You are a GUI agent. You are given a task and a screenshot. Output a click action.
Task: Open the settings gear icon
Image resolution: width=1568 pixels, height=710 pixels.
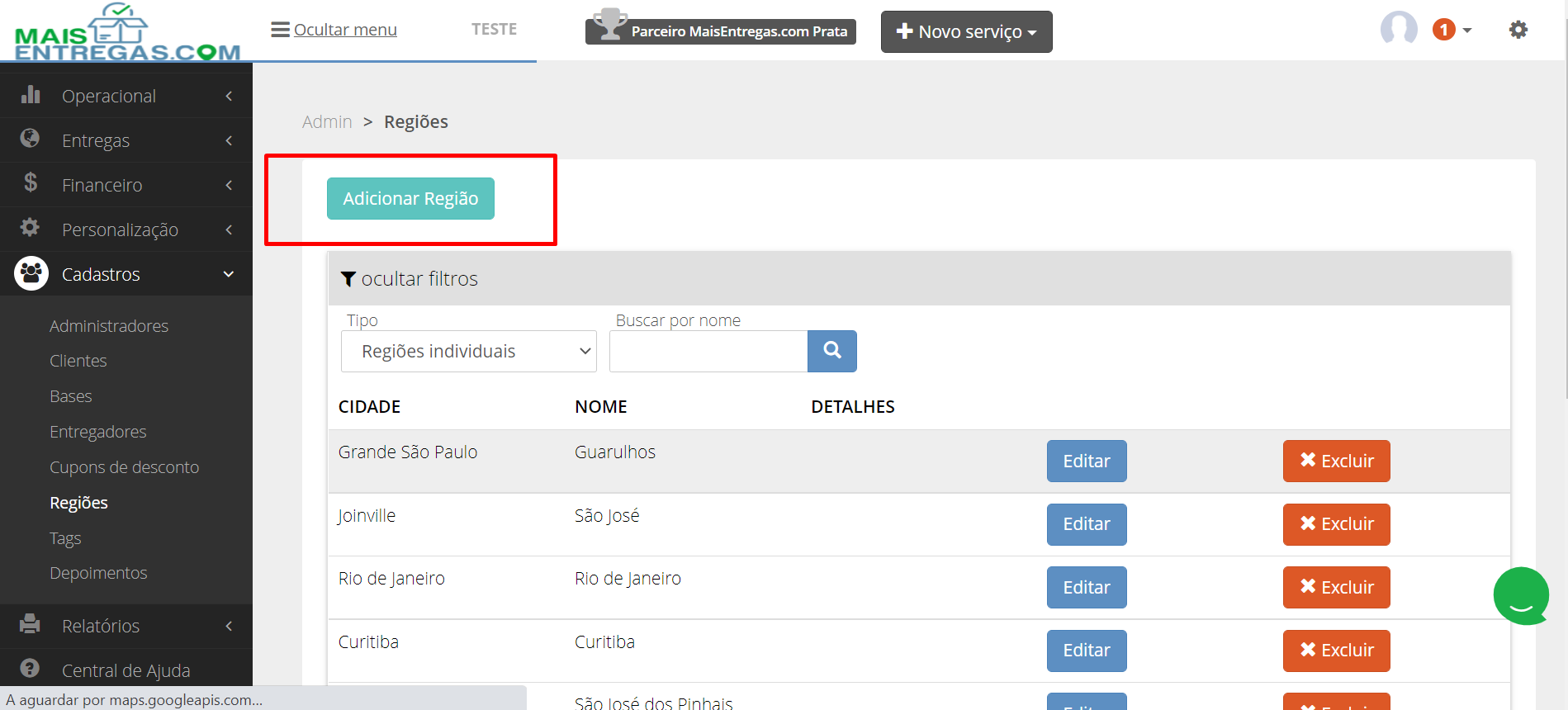(1518, 30)
